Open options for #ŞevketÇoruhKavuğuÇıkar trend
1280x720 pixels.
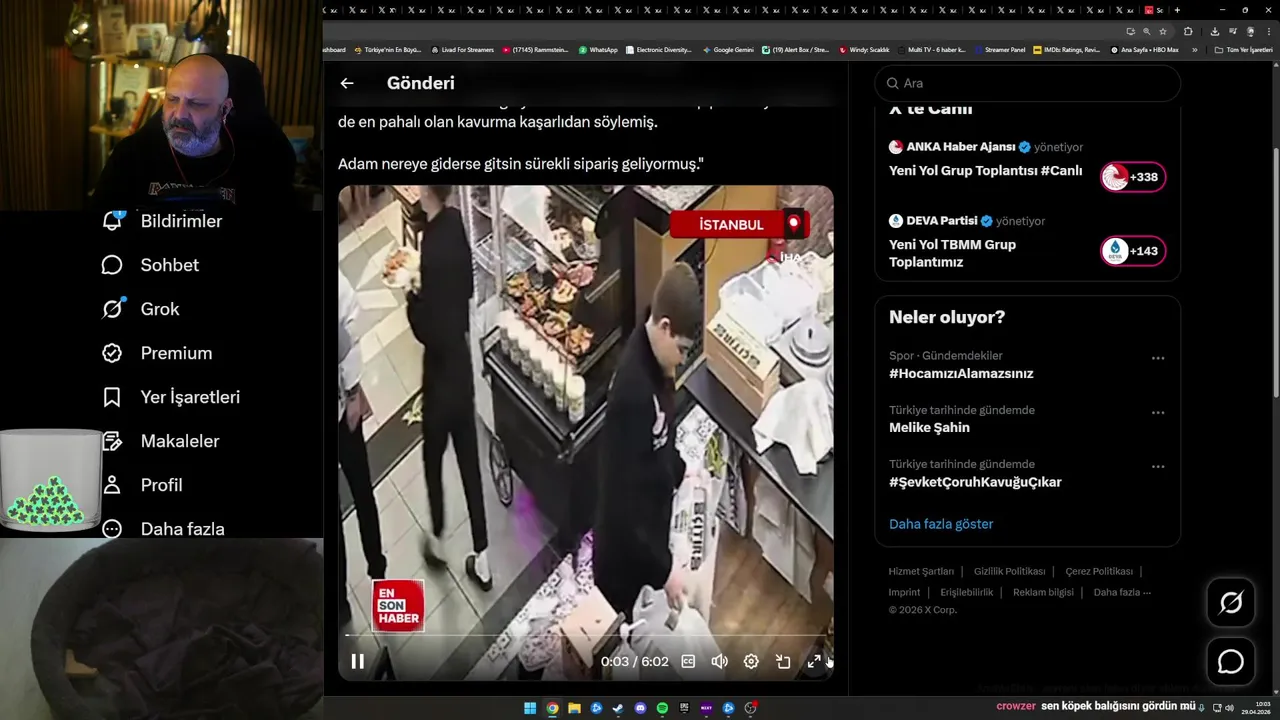coord(1158,466)
